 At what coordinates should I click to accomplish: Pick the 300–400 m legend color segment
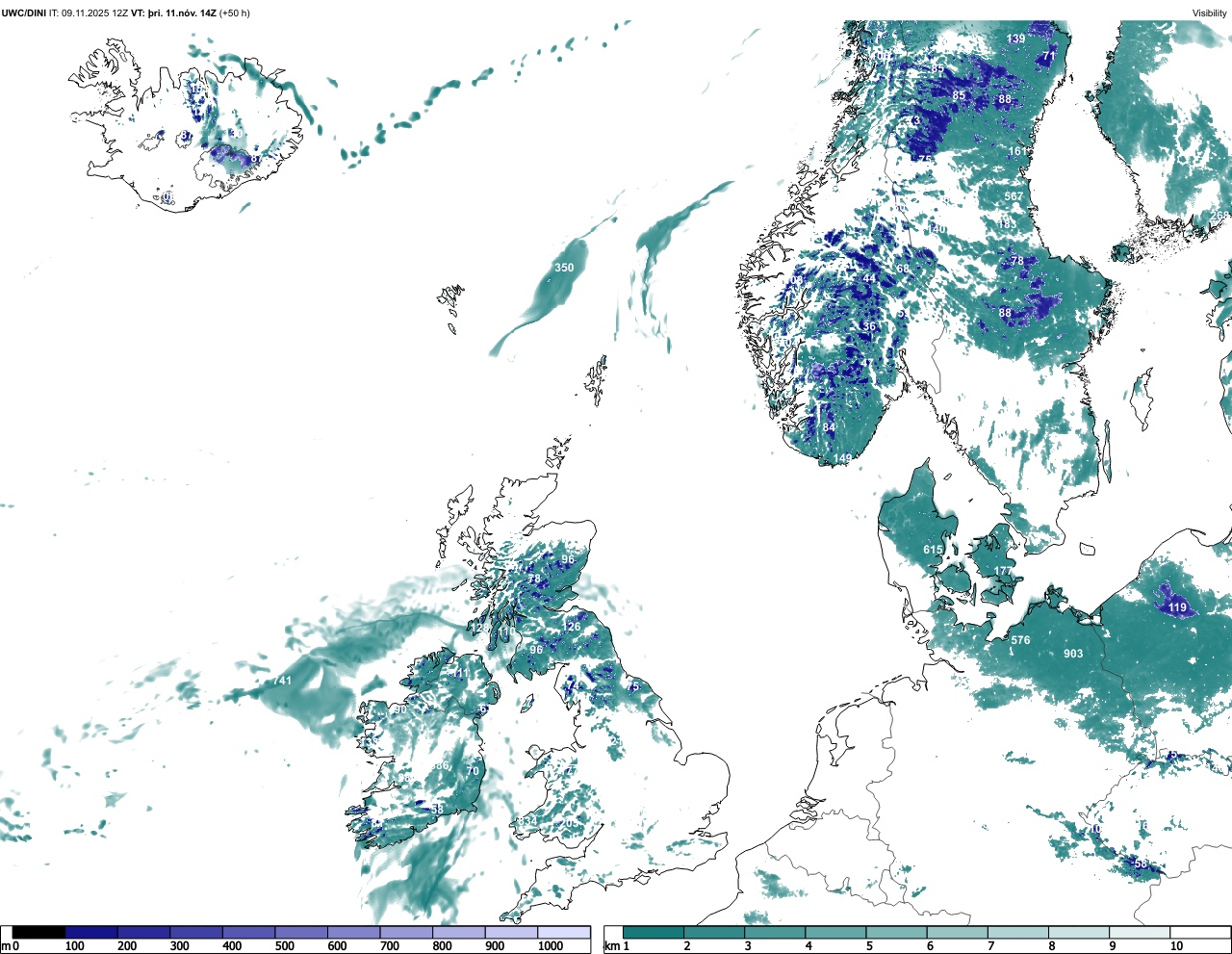(x=196, y=932)
